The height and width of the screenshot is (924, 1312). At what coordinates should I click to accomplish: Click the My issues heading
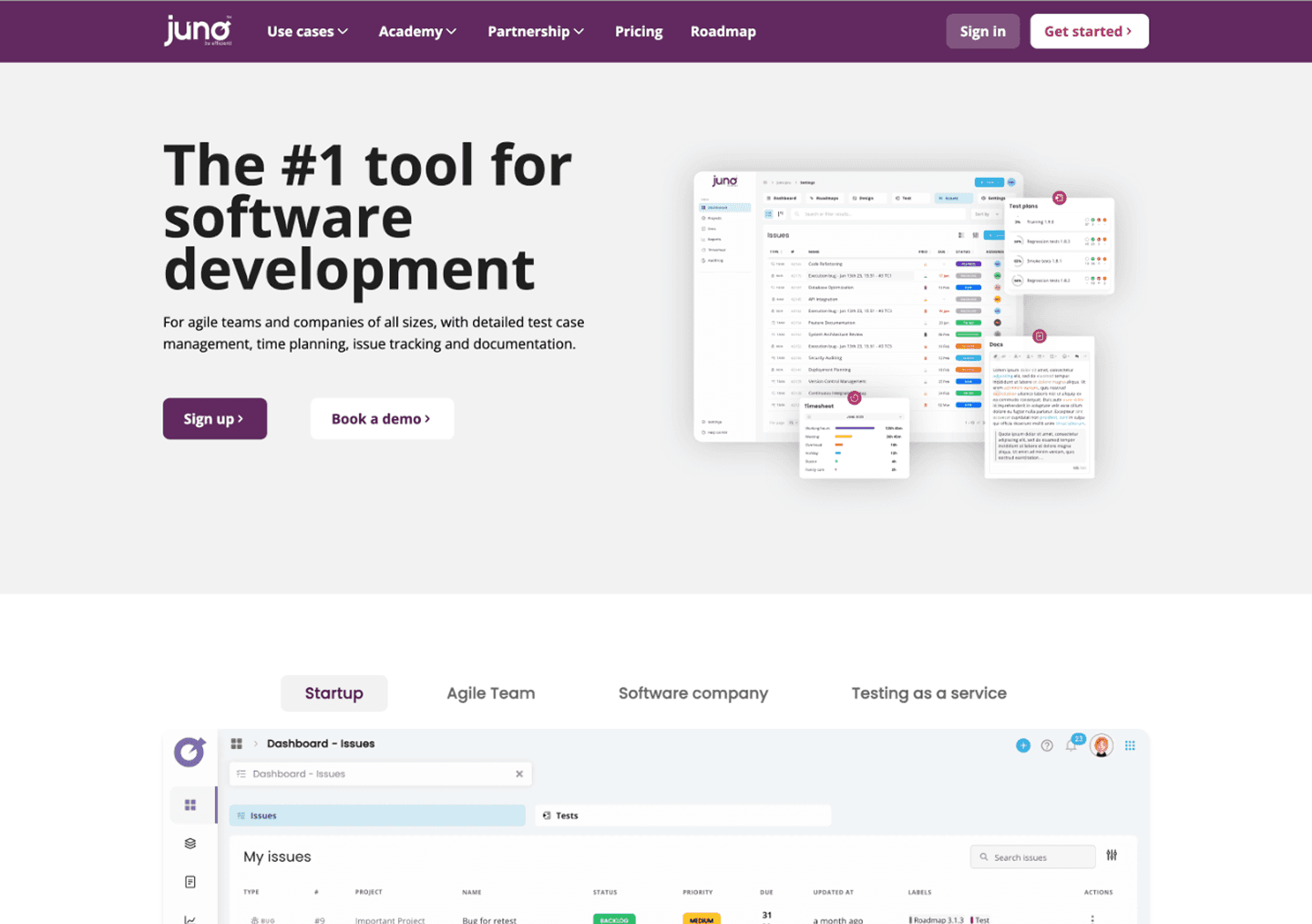coord(277,857)
